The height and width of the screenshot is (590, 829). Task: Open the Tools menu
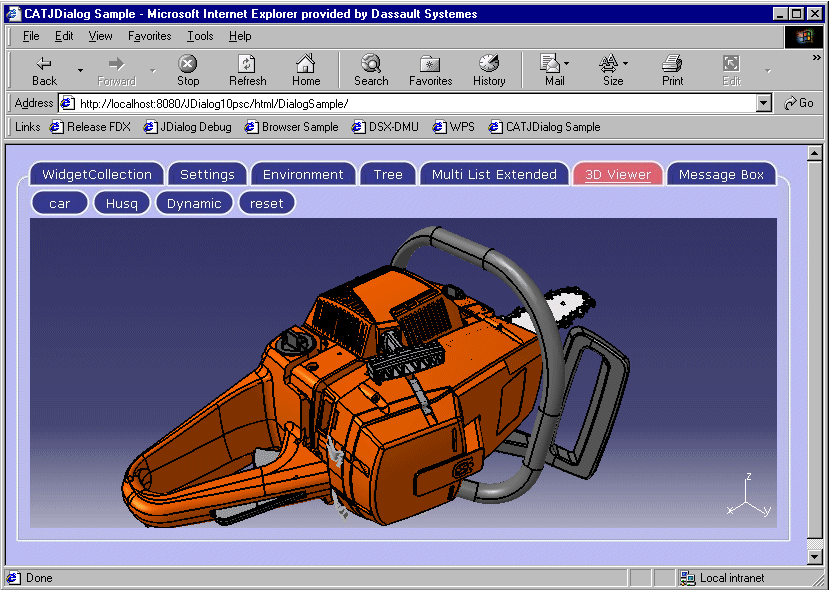point(200,36)
